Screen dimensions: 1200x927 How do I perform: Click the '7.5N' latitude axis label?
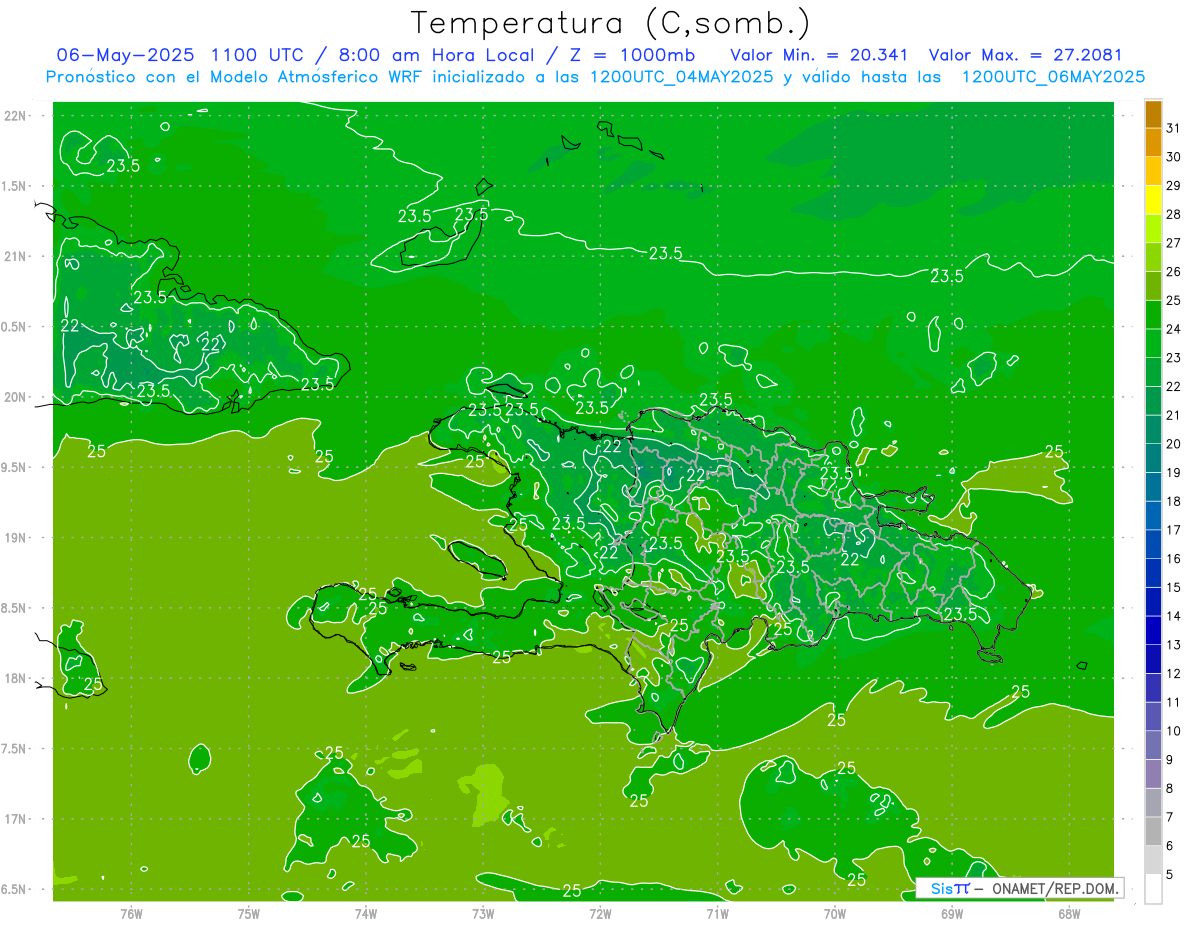click(14, 749)
